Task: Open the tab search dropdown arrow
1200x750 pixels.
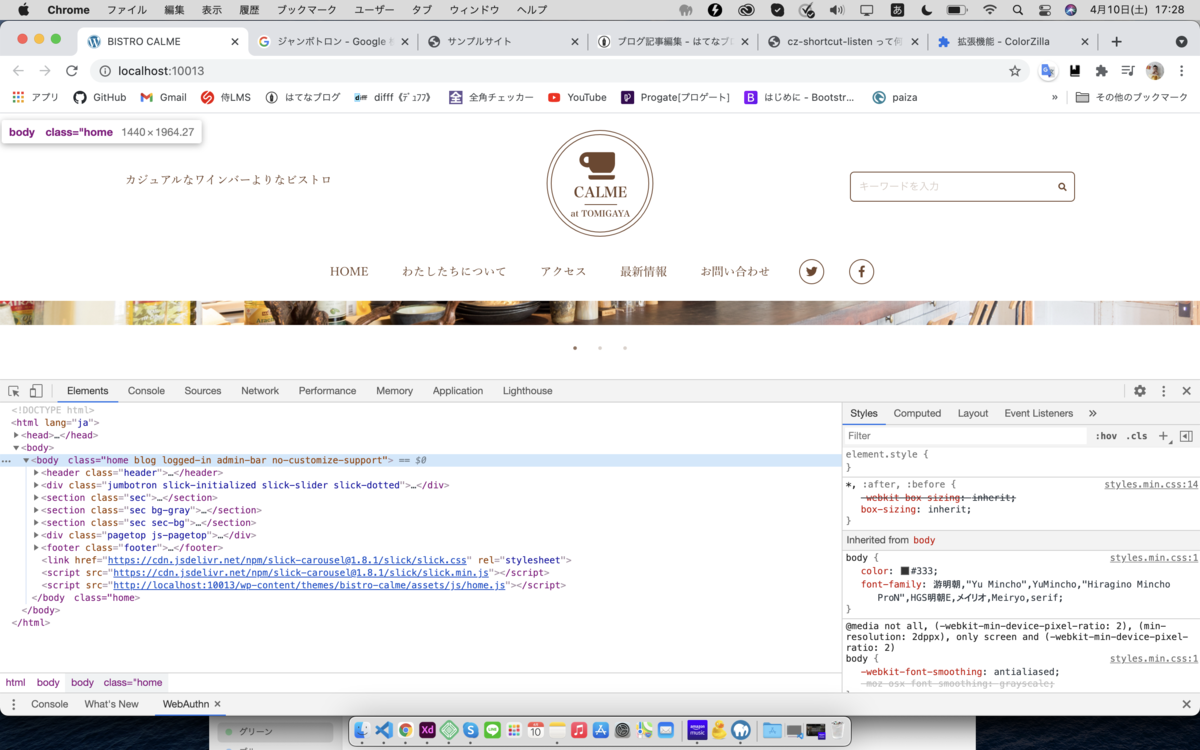Action: (x=1181, y=42)
